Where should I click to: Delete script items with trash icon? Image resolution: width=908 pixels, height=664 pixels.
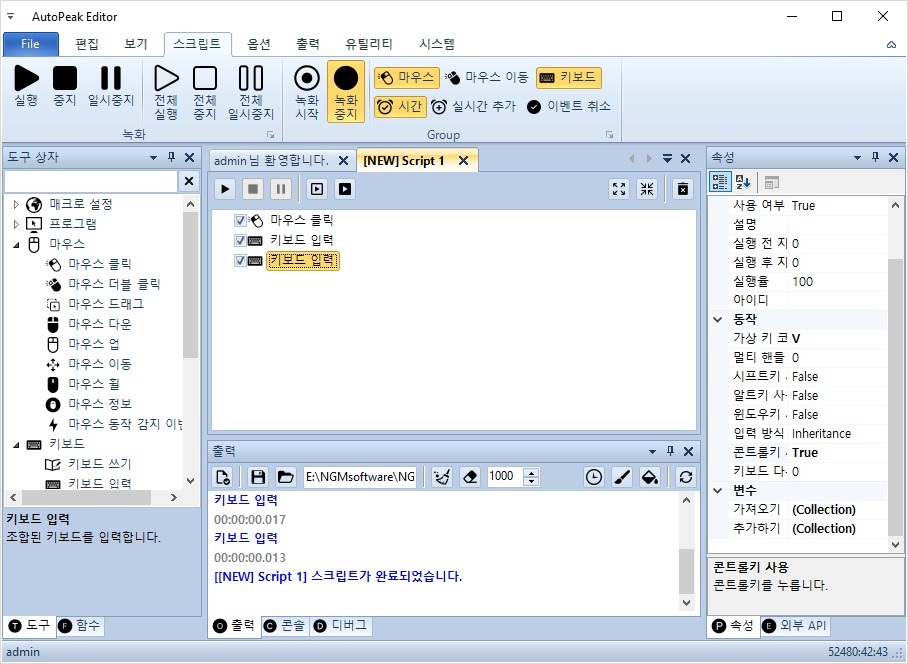click(683, 189)
